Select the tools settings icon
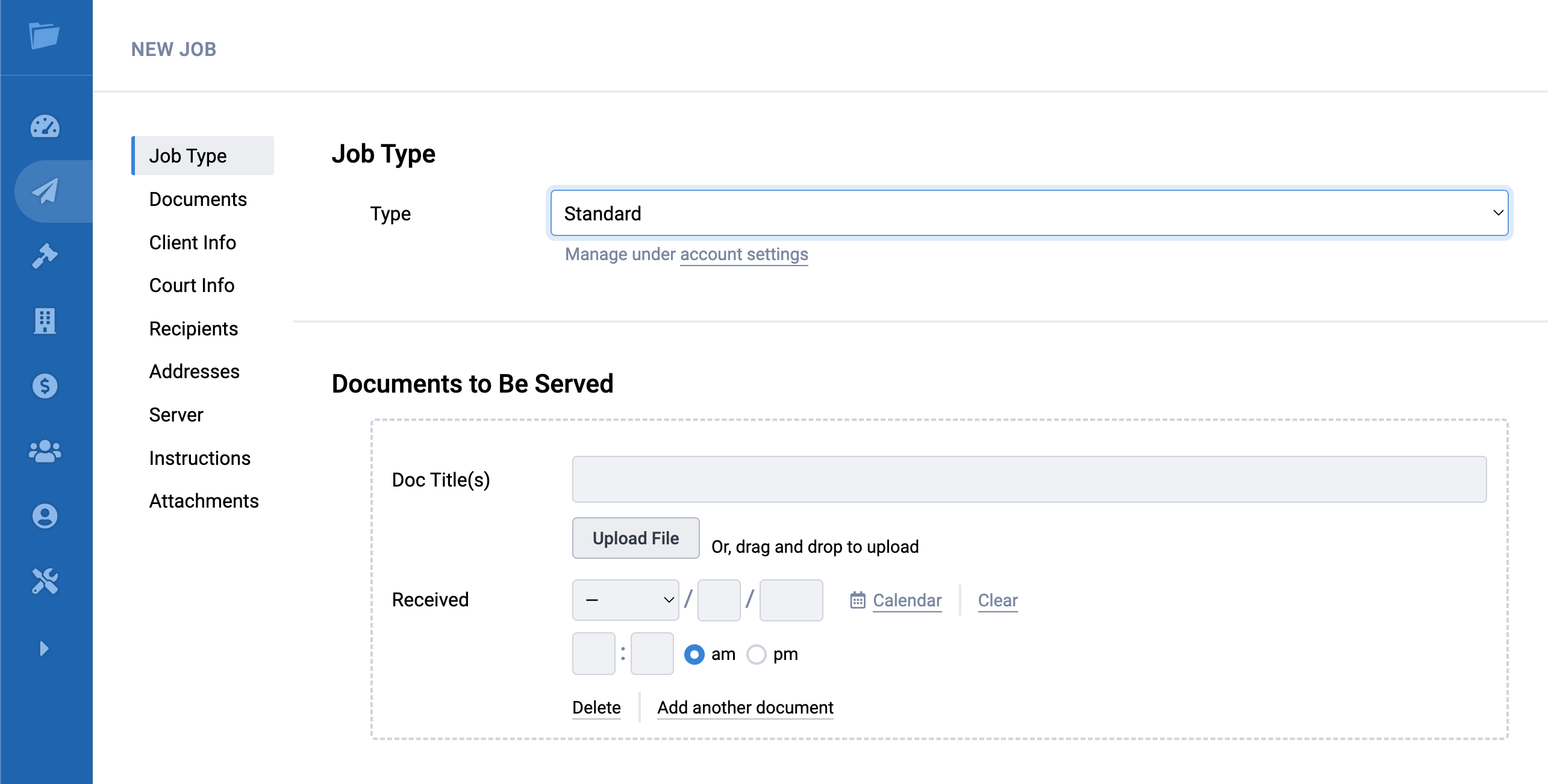 coord(45,581)
